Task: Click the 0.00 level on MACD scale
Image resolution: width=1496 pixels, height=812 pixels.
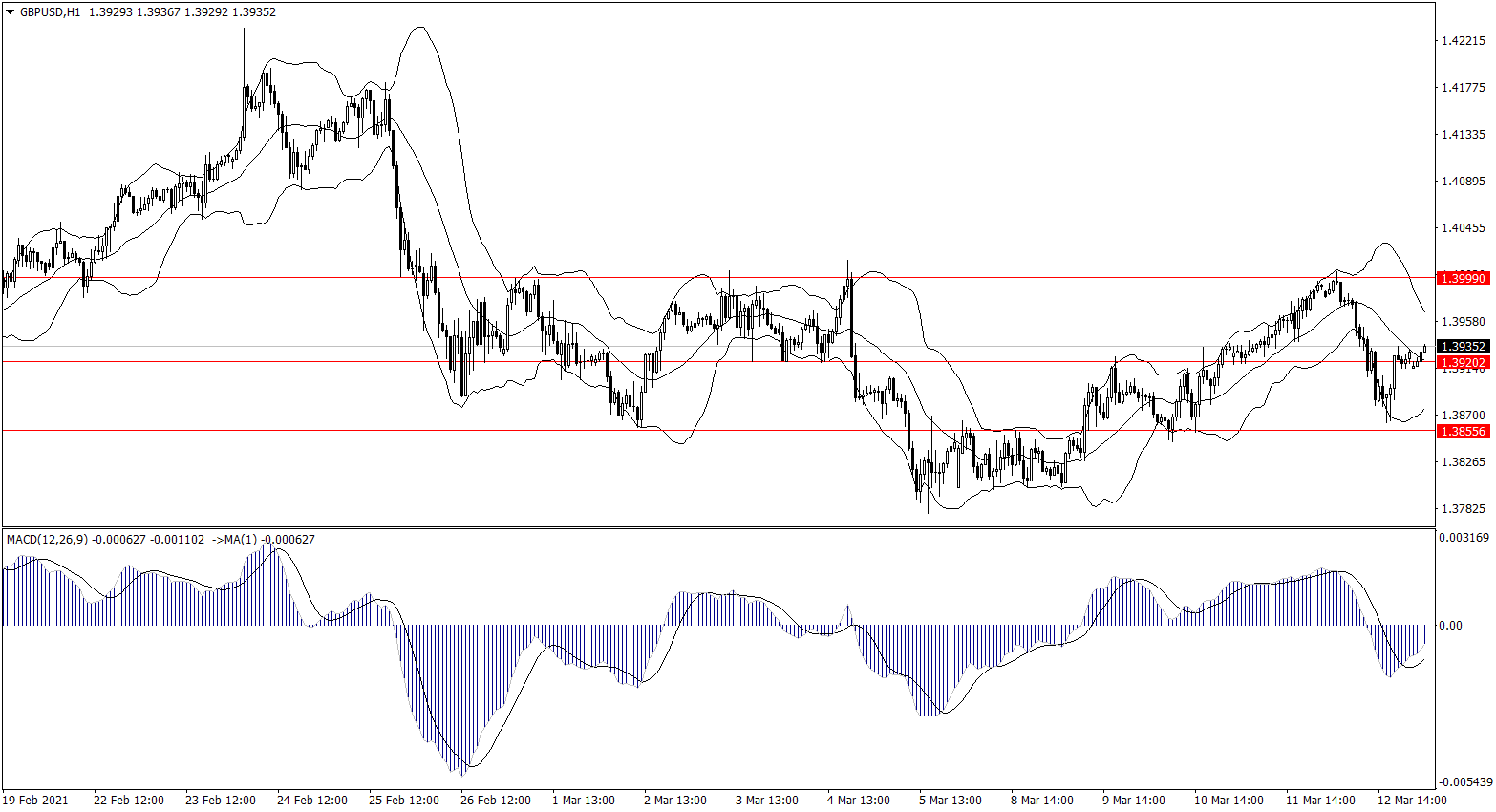Action: coord(1450,626)
